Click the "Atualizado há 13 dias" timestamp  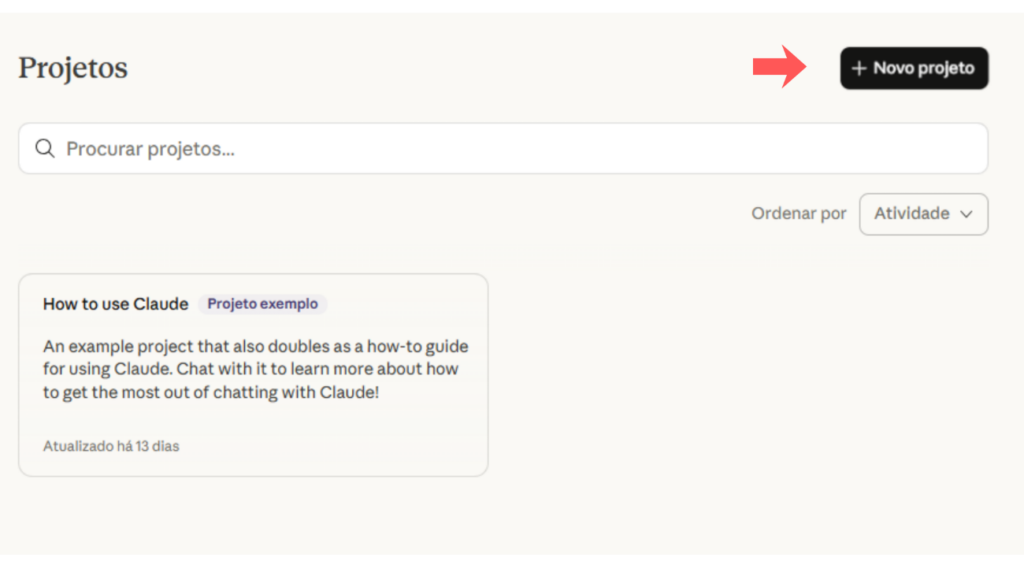111,446
